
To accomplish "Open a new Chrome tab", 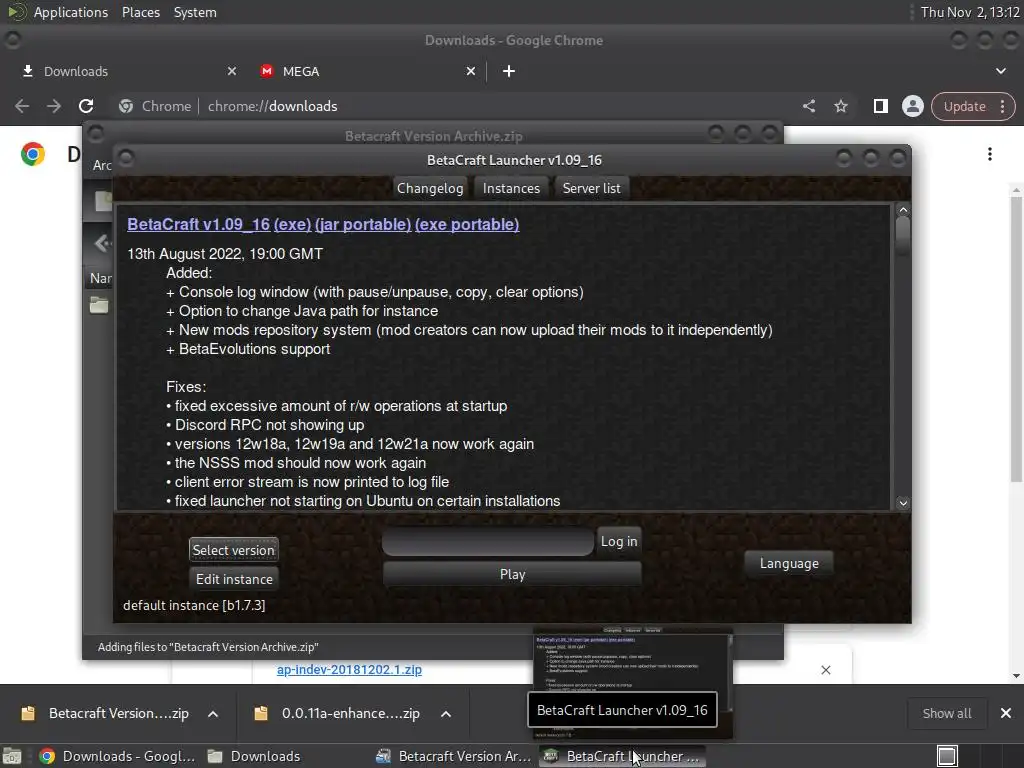I will 509,71.
